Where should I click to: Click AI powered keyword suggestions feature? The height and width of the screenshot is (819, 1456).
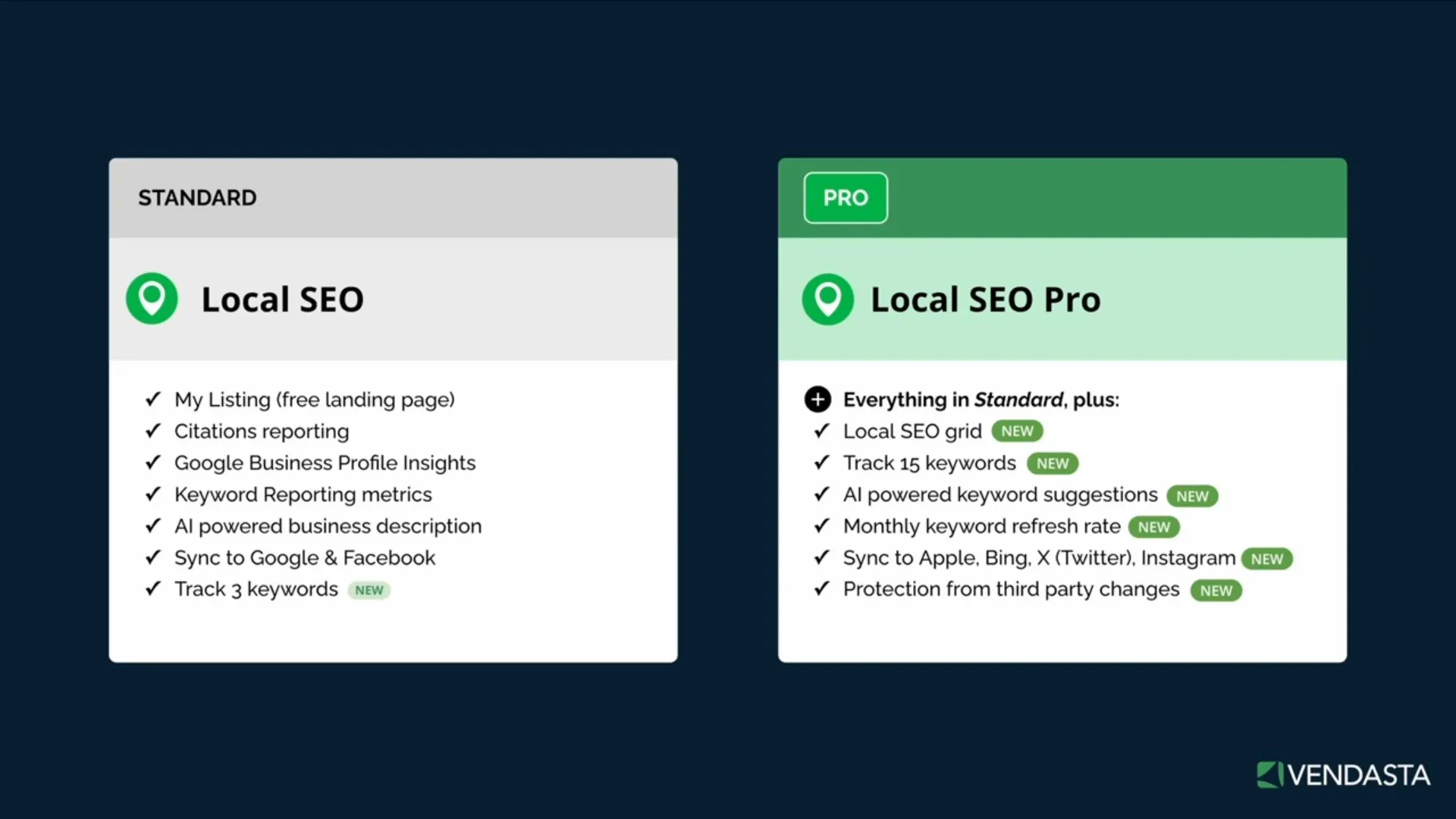coord(1000,494)
